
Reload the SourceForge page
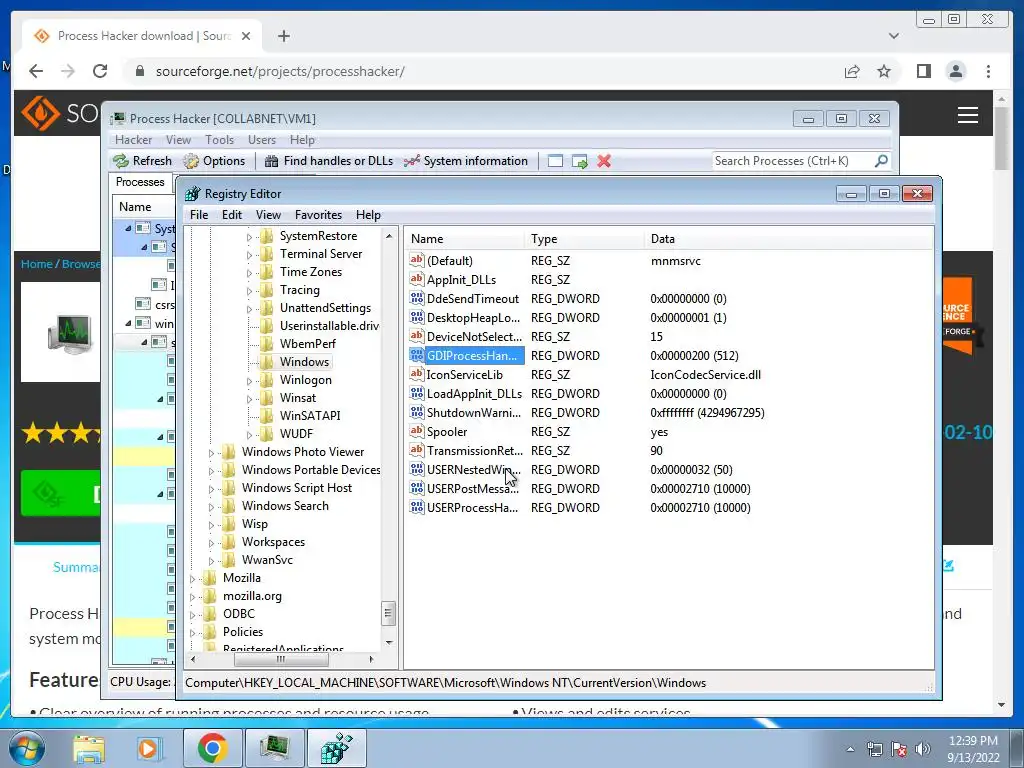point(100,71)
